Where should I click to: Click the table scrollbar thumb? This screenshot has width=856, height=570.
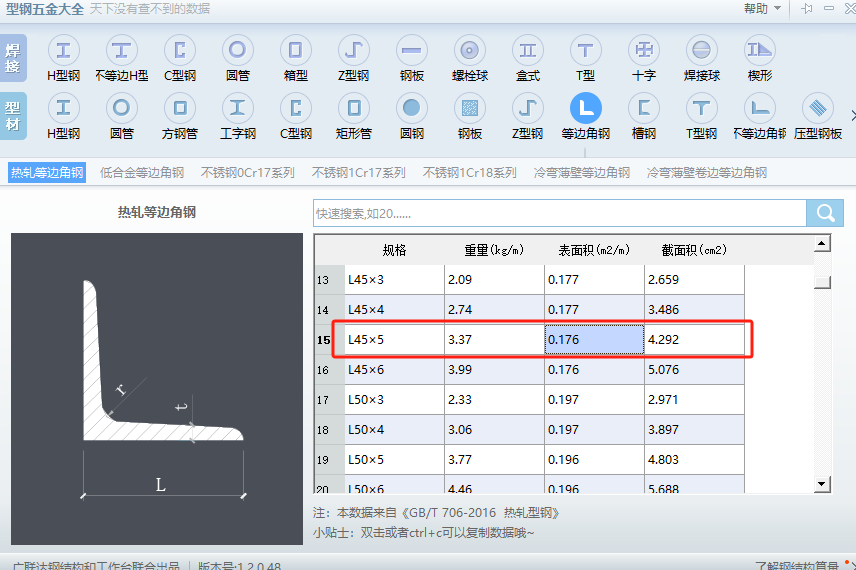click(x=822, y=282)
